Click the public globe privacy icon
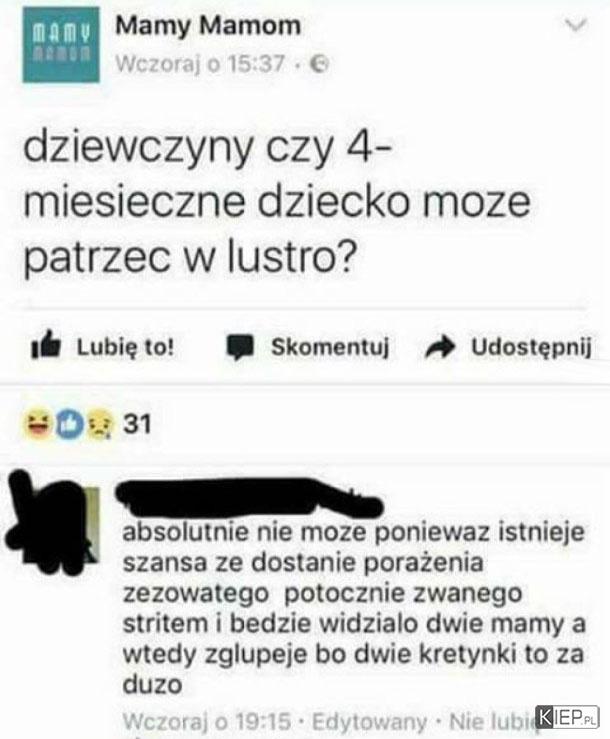The image size is (610, 739). coord(320,64)
